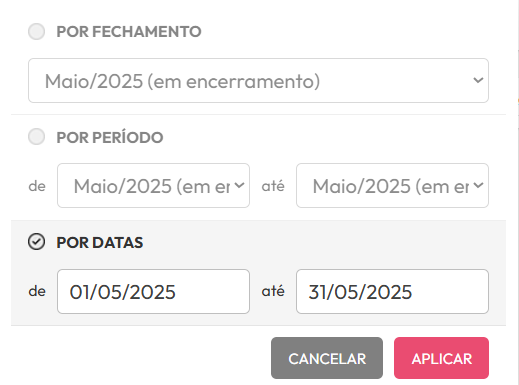Screen dimensions: 519x385
Task: Select the POR PERÍODO radio button
Action: click(x=36, y=137)
